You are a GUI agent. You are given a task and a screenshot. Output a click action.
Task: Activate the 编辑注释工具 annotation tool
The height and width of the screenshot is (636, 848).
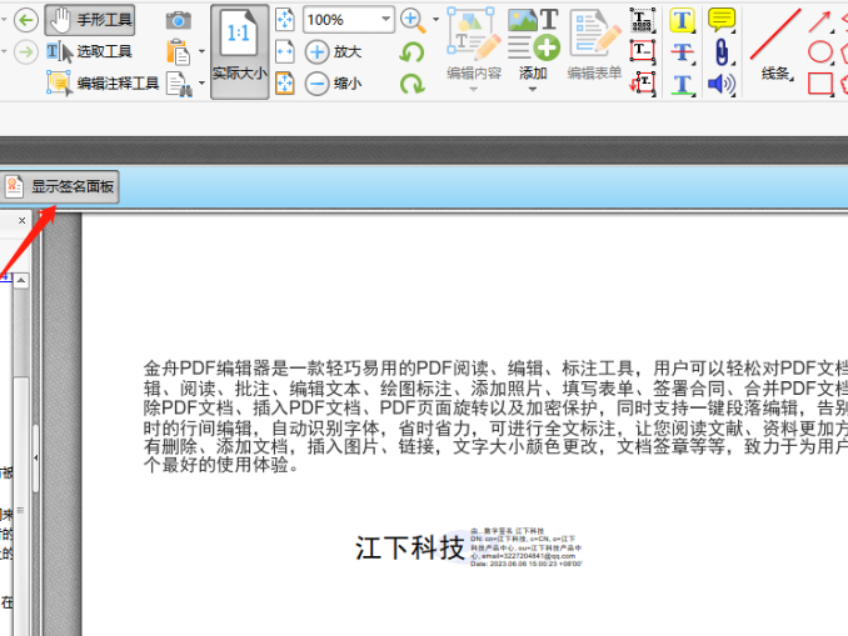pyautogui.click(x=103, y=83)
